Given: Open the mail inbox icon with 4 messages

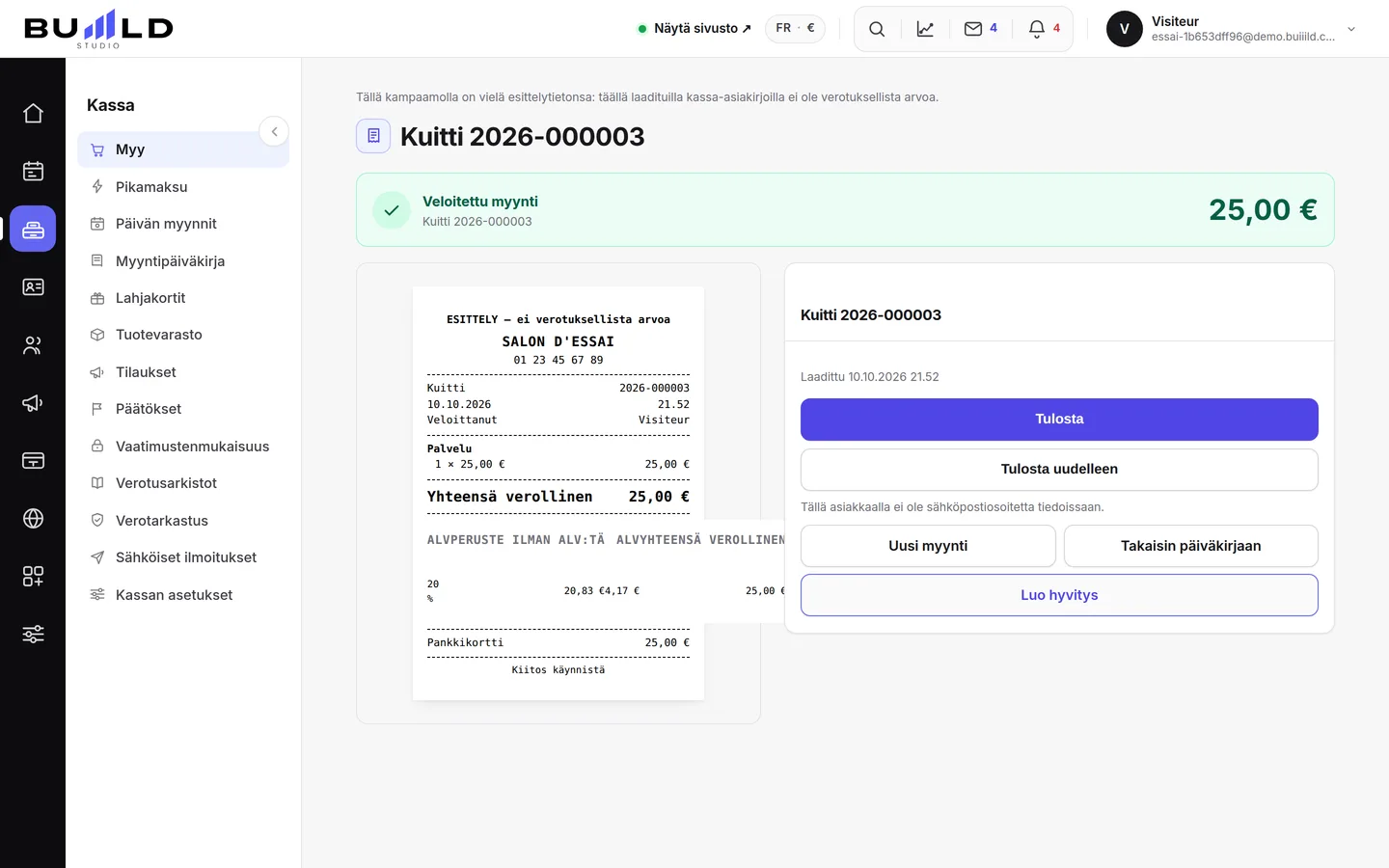Looking at the screenshot, I should pyautogui.click(x=981, y=29).
